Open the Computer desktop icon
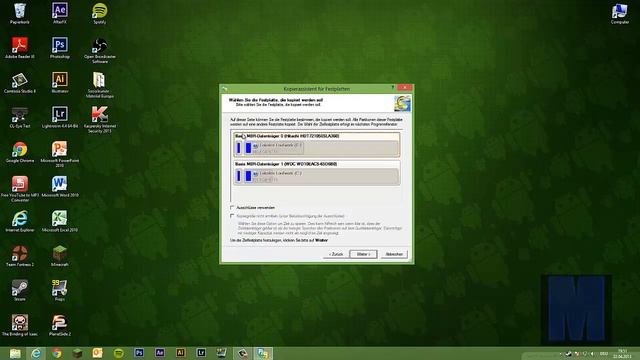Image resolution: width=640 pixels, height=360 pixels. click(x=620, y=13)
